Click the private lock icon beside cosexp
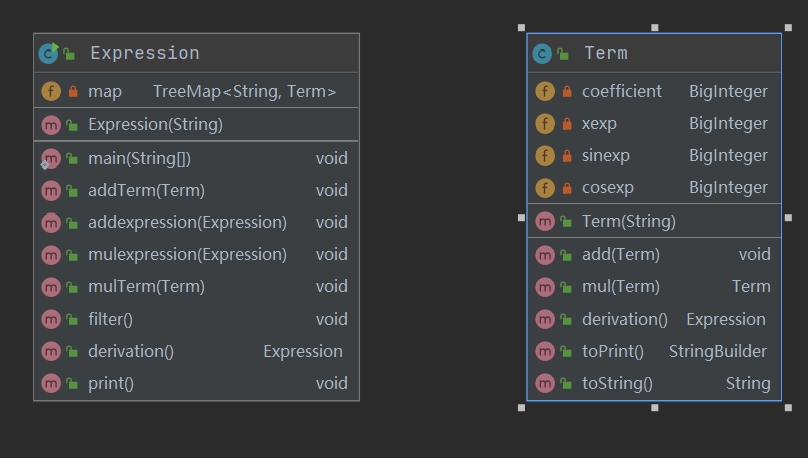 click(x=567, y=188)
